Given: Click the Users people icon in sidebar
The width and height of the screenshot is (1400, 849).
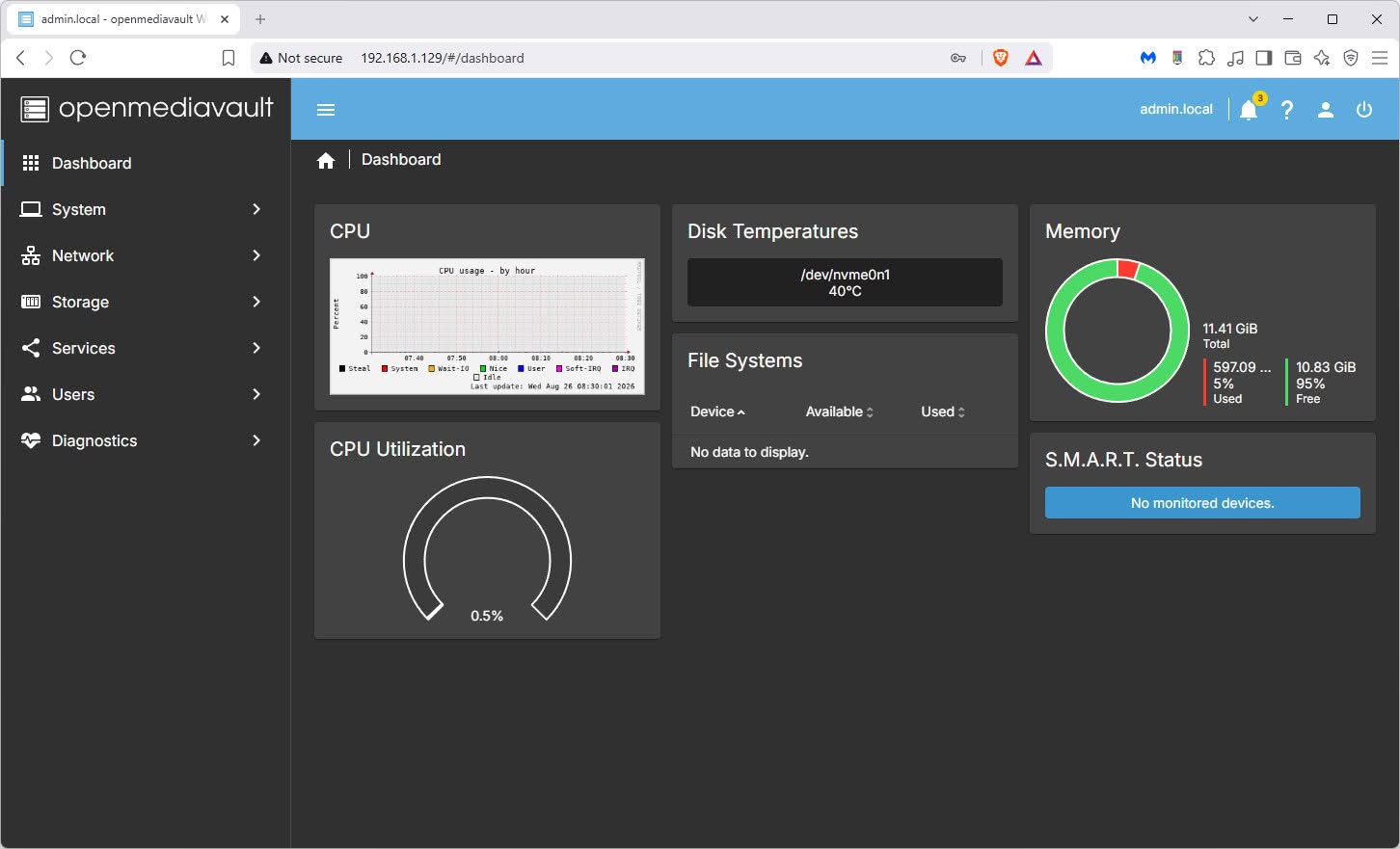Looking at the screenshot, I should tap(31, 394).
